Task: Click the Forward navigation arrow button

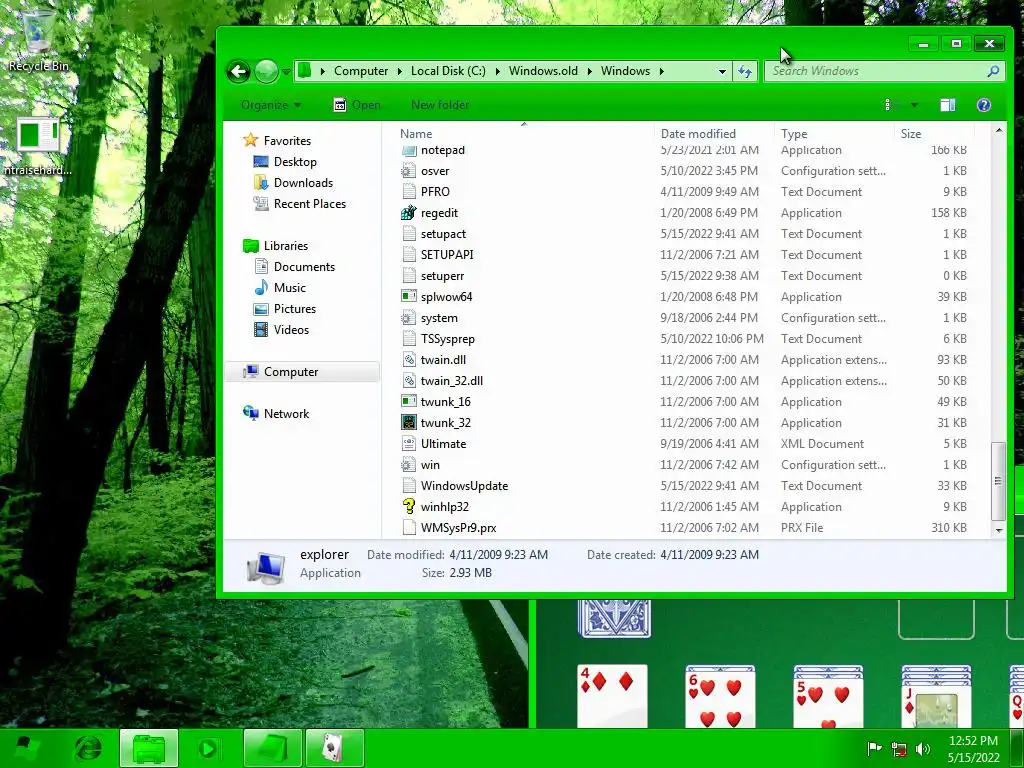Action: [266, 71]
